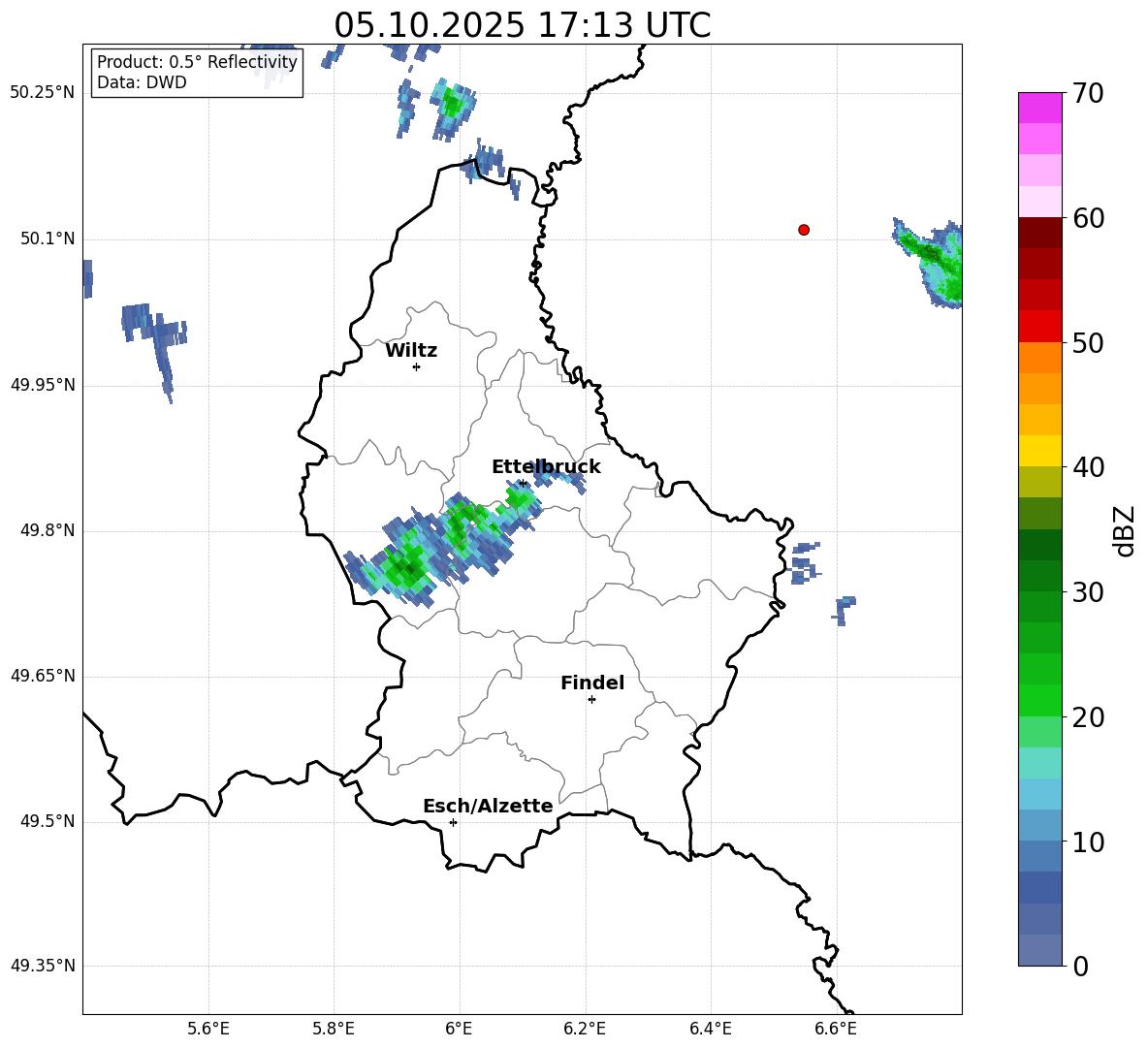Screen dimensions: 1148x1048
Task: Click the colorbar tick label 40
Action: click(1089, 467)
